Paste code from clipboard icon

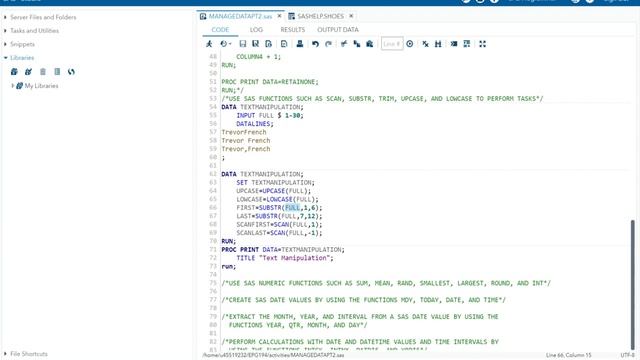pyautogui.click(x=369, y=44)
